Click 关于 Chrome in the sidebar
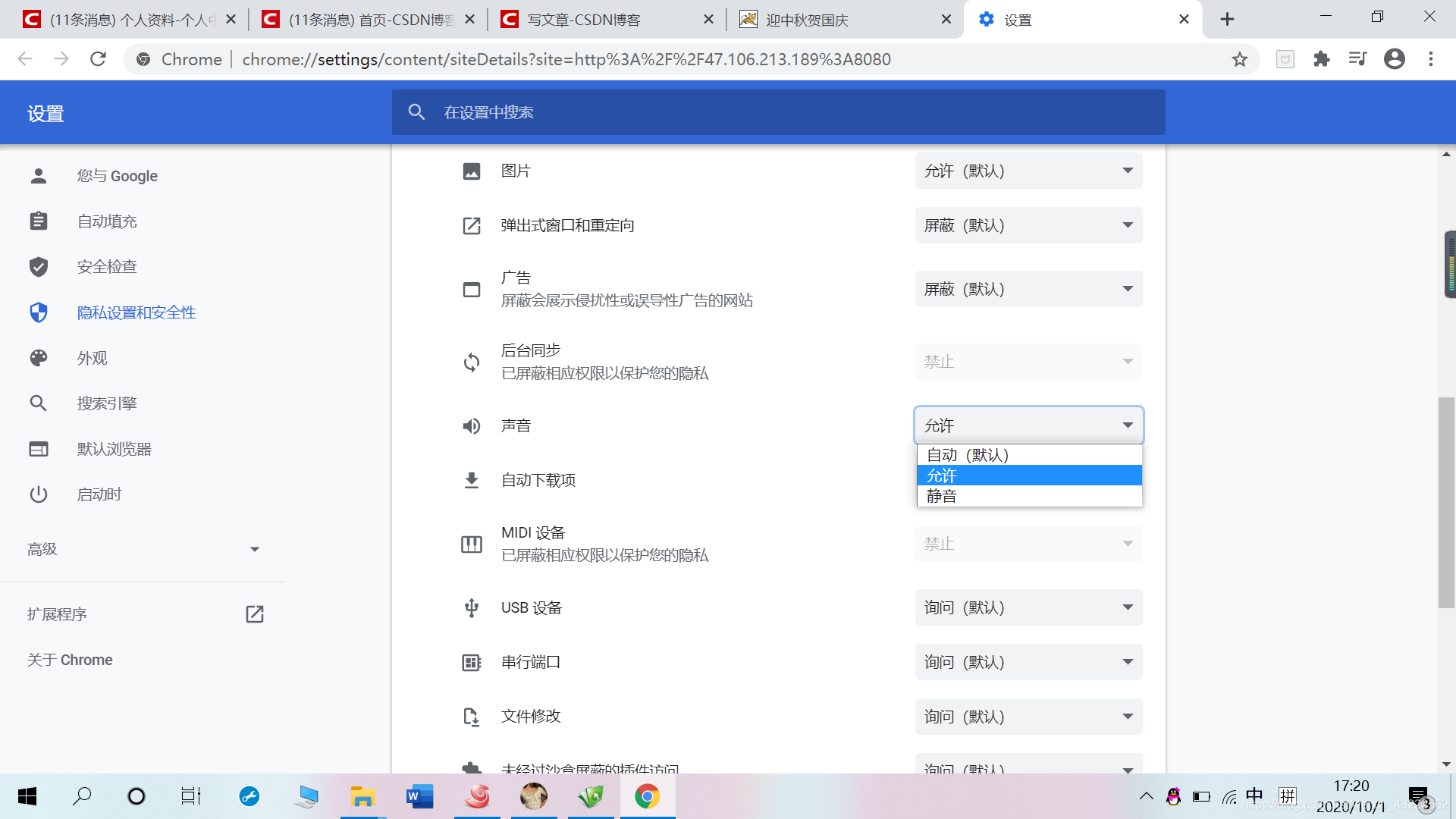1456x819 pixels. pyautogui.click(x=70, y=659)
